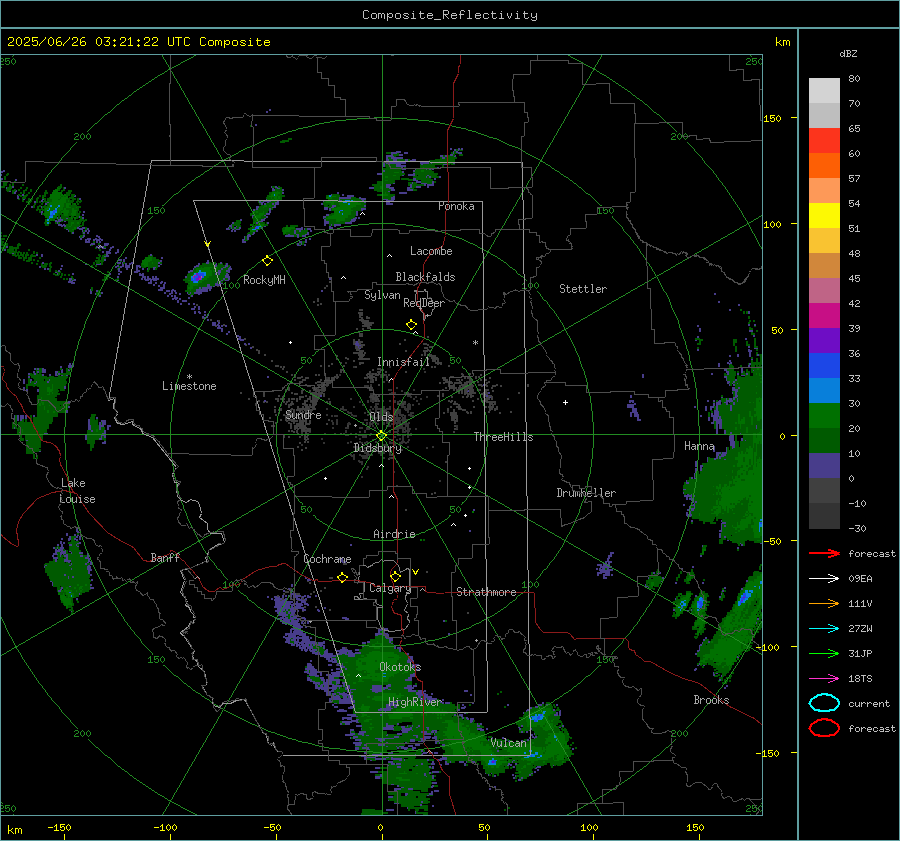Screen dimensions: 900x841
Task: Click the Banff town label
Action: [x=165, y=558]
